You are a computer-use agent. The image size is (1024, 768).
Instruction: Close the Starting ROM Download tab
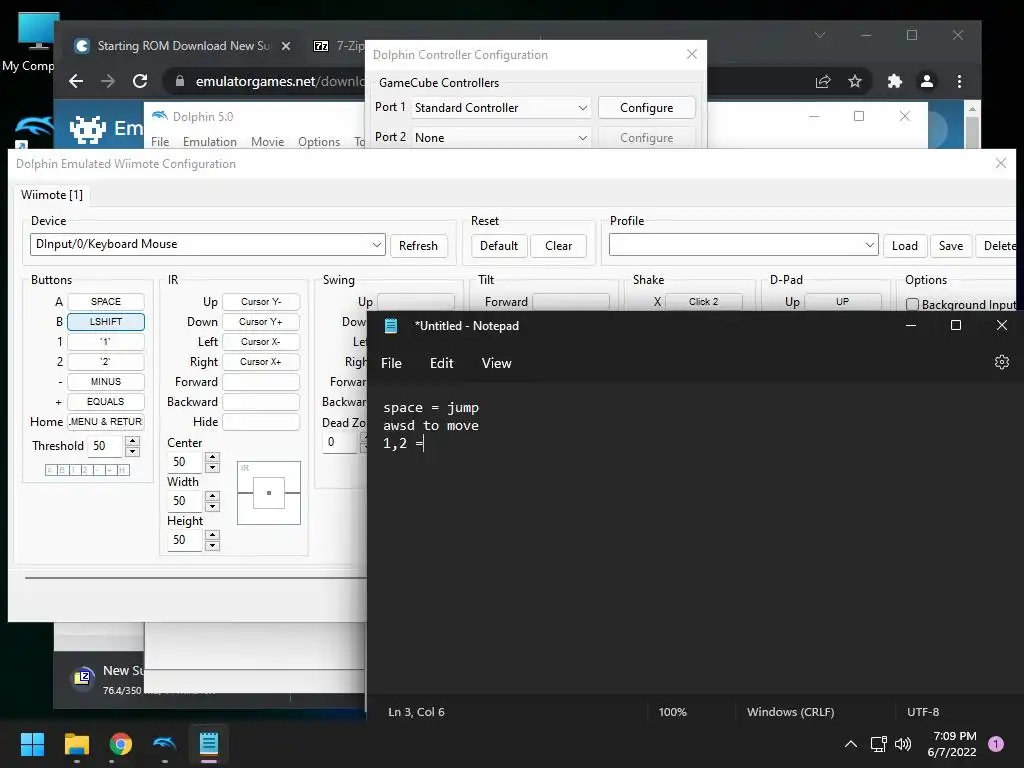pos(285,46)
